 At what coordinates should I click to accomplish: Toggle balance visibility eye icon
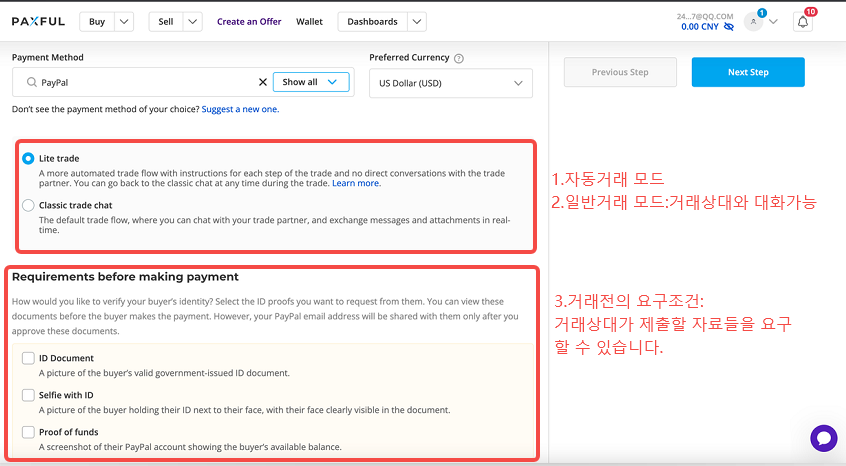(x=728, y=26)
